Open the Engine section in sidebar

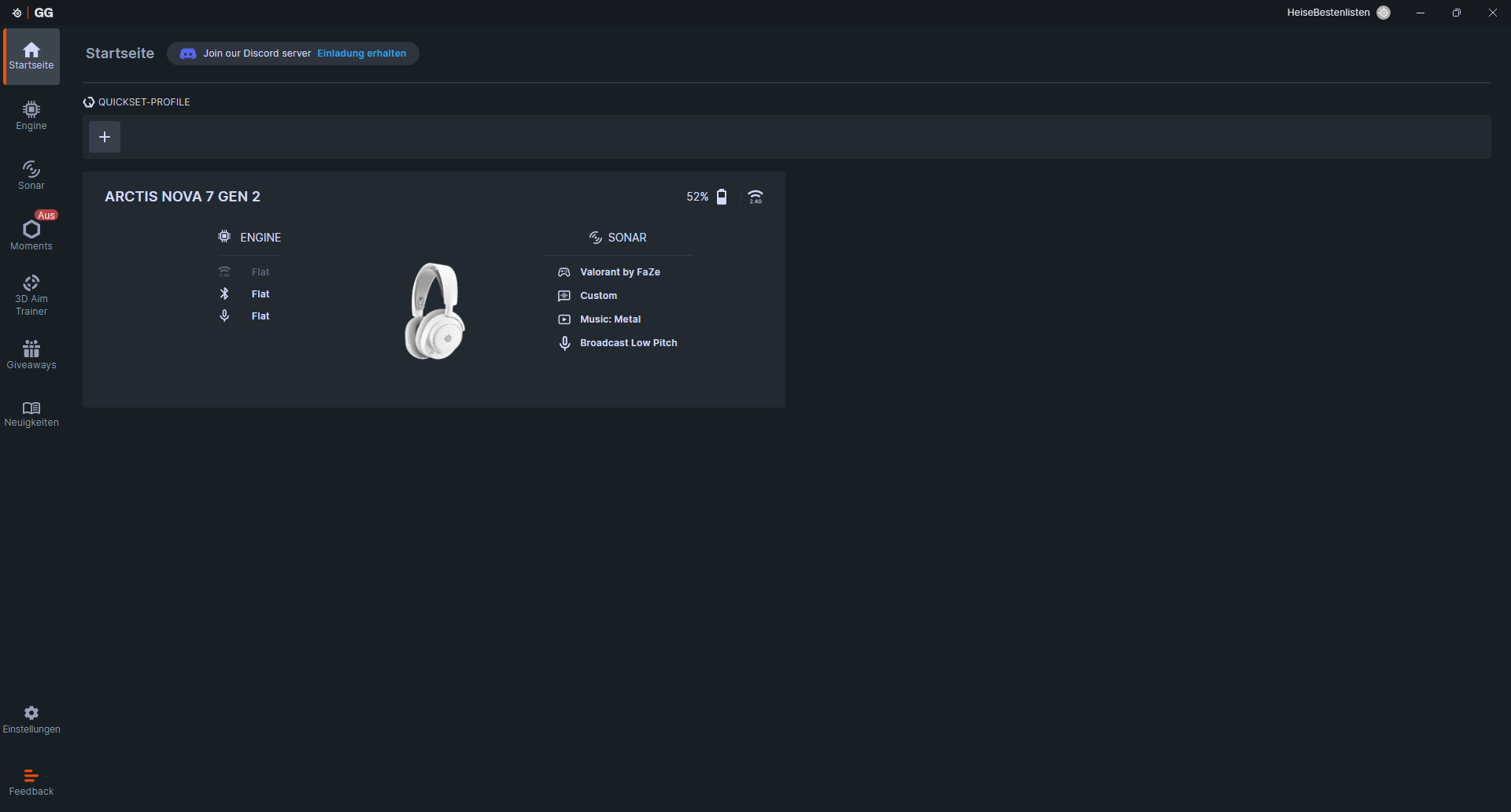pyautogui.click(x=31, y=116)
